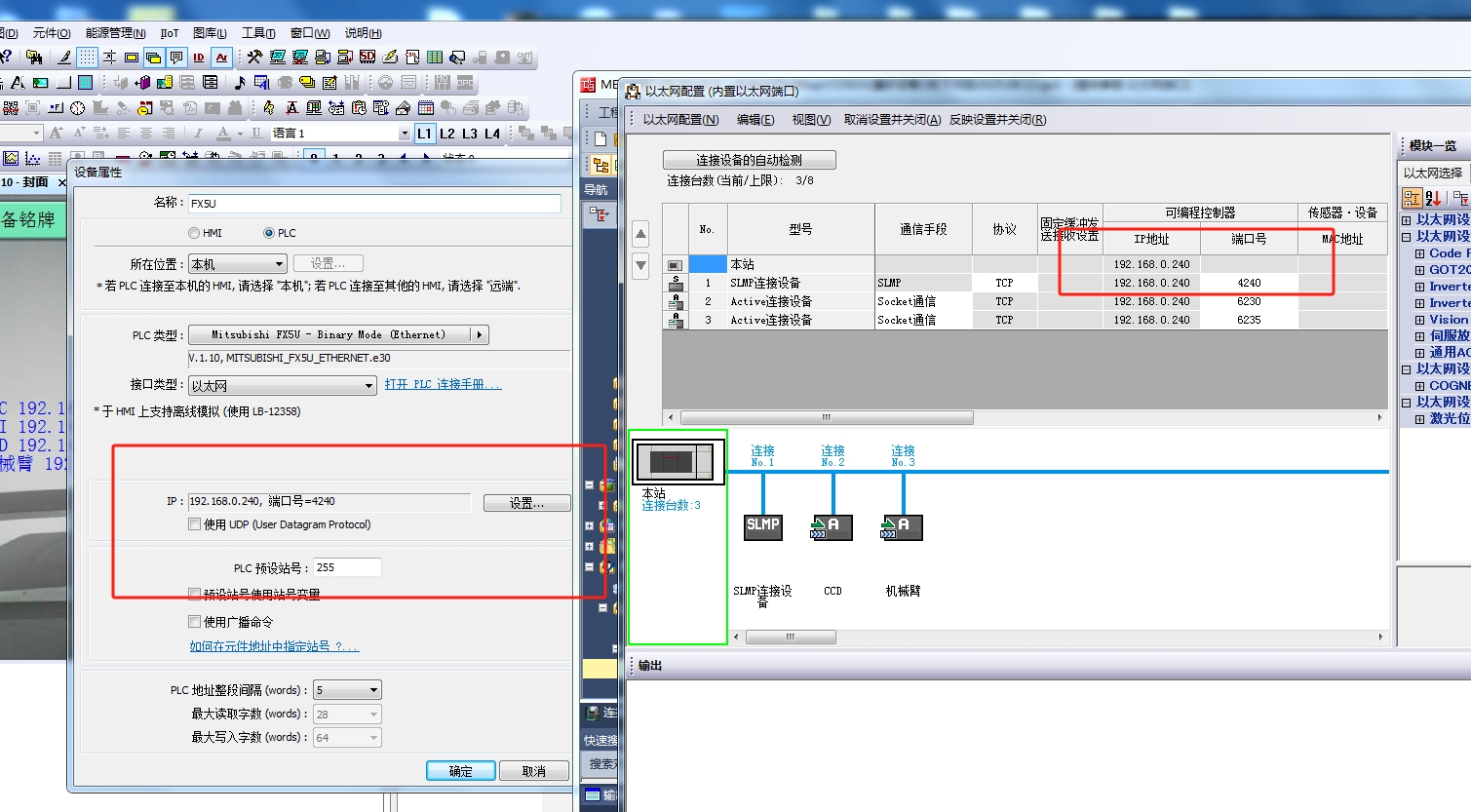Sort module list alphabetically with A-Z icon
Screen dimensions: 1471x812
click(1433, 198)
